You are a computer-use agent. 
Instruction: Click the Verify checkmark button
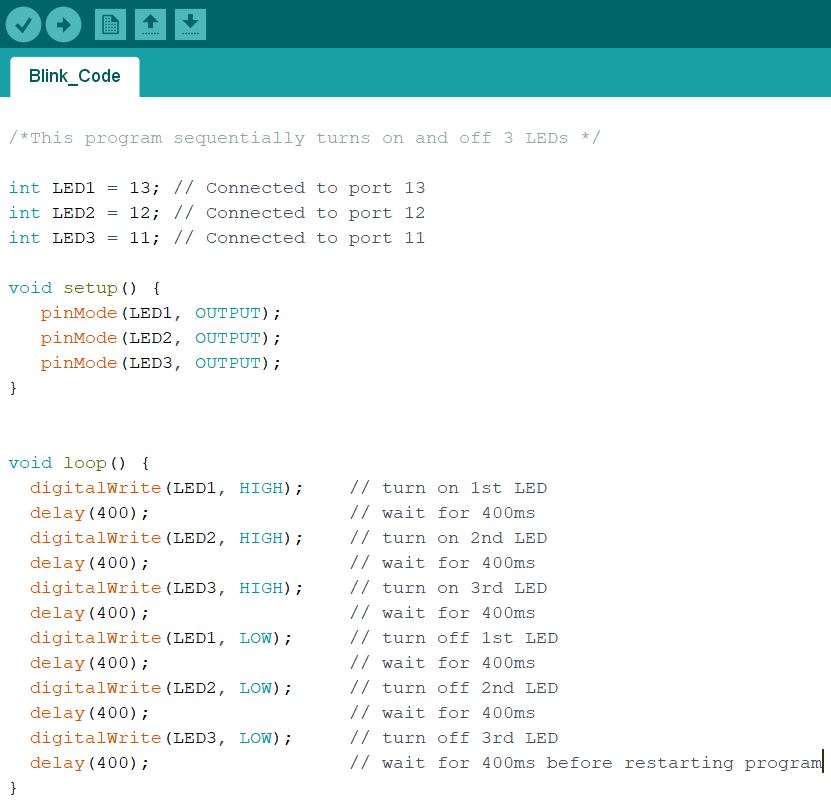coord(23,24)
